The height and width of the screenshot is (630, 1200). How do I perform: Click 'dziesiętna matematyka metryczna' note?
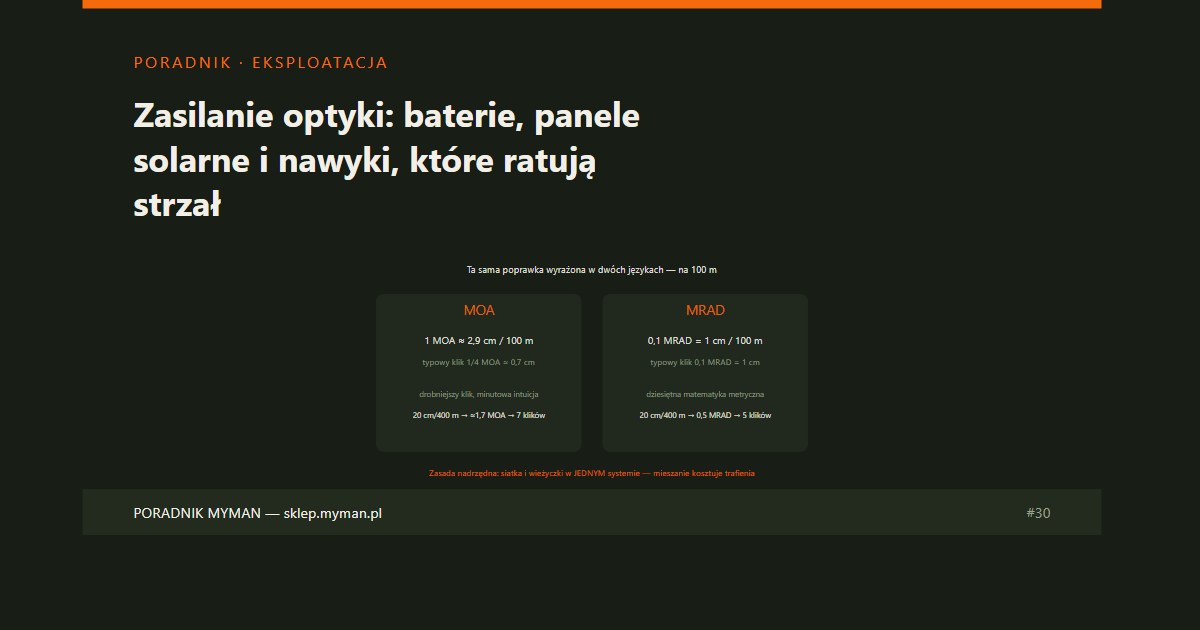(x=705, y=394)
